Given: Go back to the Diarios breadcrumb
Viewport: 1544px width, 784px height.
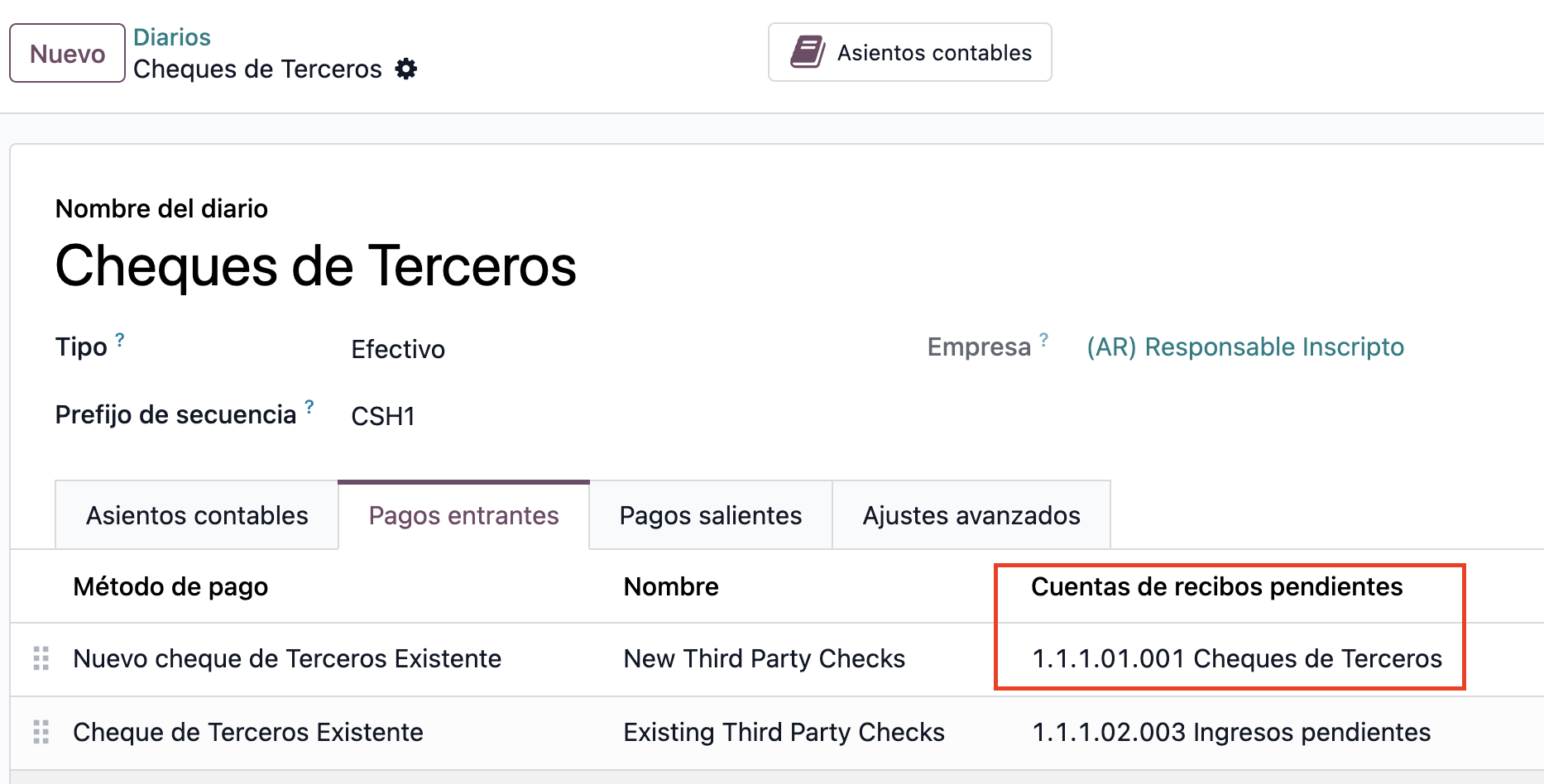Looking at the screenshot, I should tap(171, 37).
